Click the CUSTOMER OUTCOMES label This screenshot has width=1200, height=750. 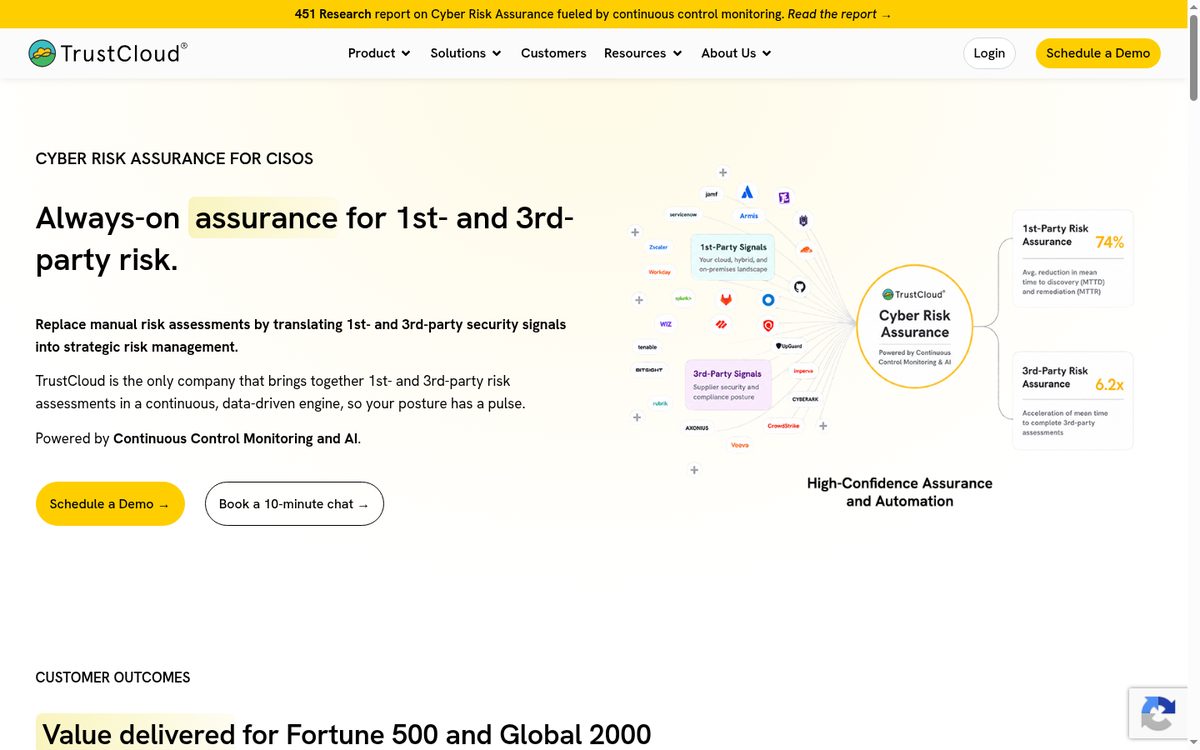(x=113, y=677)
